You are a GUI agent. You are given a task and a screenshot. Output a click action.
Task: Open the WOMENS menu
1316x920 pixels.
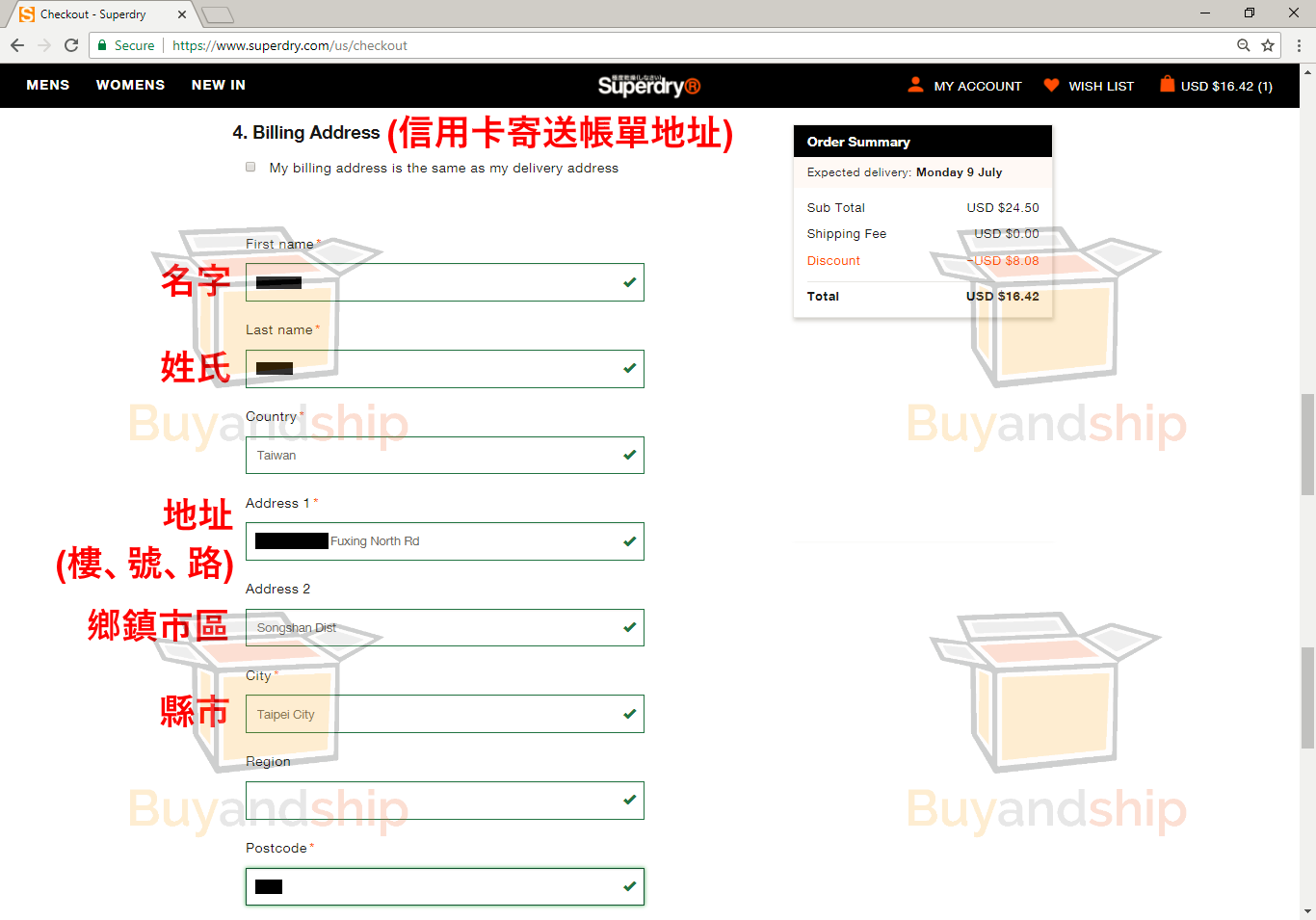pyautogui.click(x=130, y=85)
